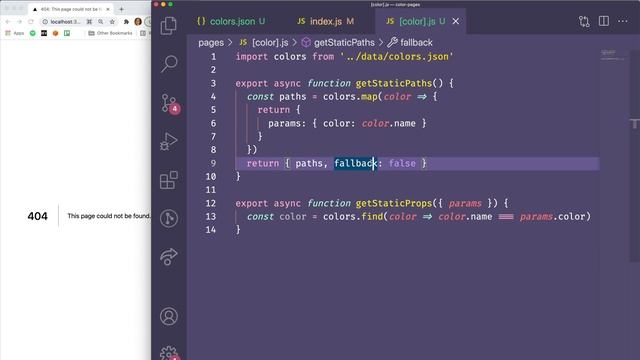Open the Search view in activity bar
The width and height of the screenshot is (640, 360).
click(169, 64)
